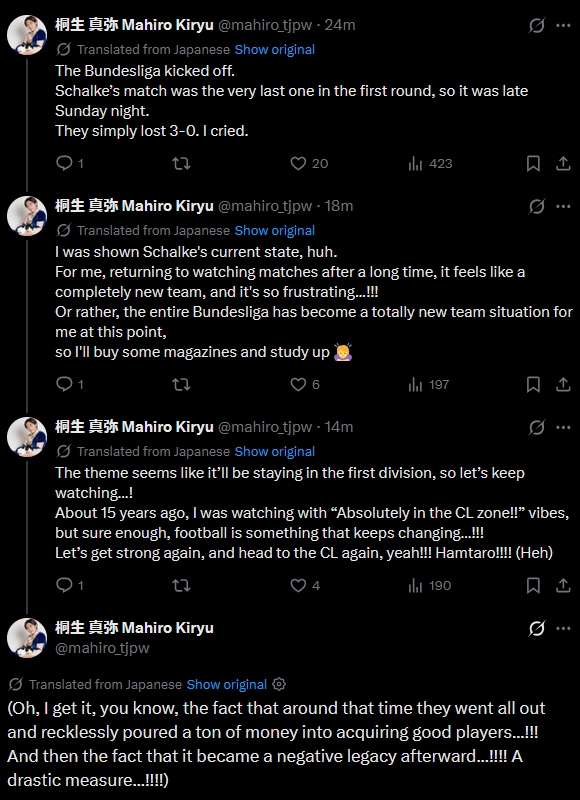Image resolution: width=580 pixels, height=800 pixels.
Task: Repost the 'Schalke's current state' tweet
Action: pyautogui.click(x=182, y=384)
